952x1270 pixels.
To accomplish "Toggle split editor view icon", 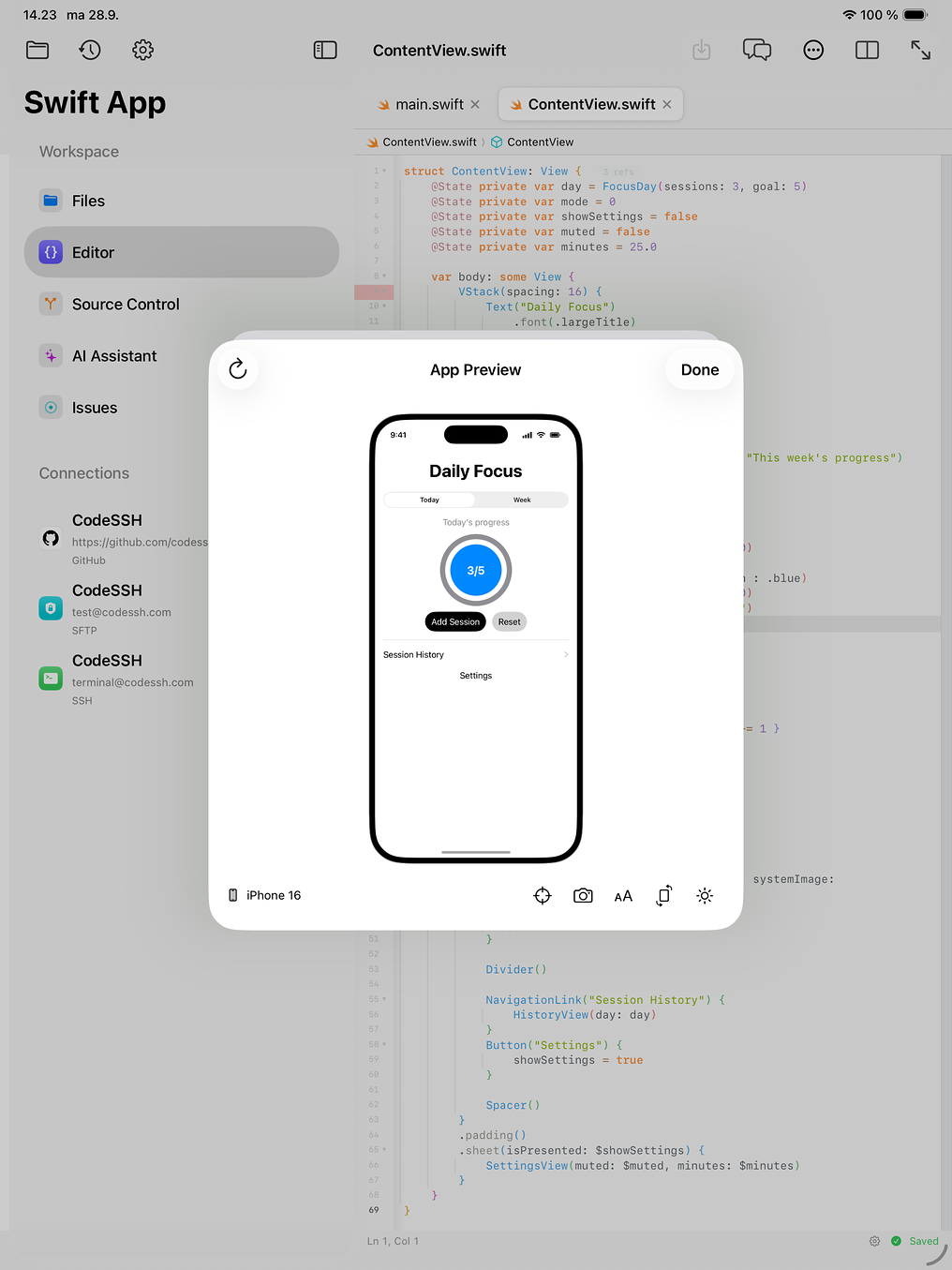I will [x=868, y=51].
